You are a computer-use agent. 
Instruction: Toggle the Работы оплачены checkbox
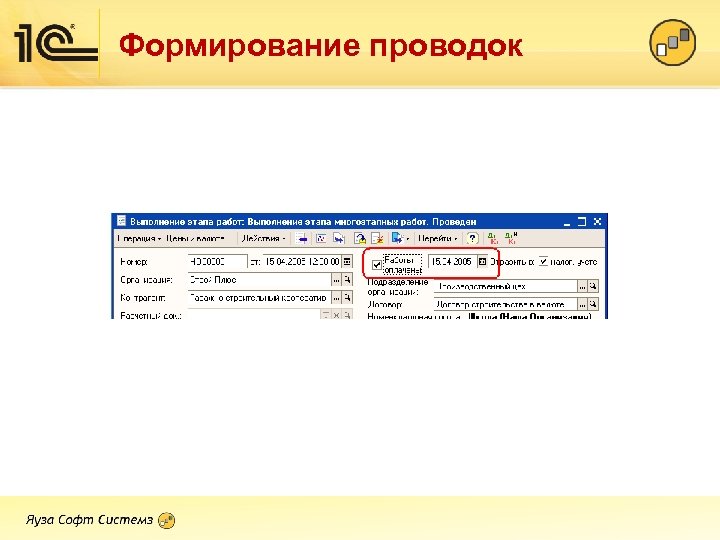click(377, 265)
